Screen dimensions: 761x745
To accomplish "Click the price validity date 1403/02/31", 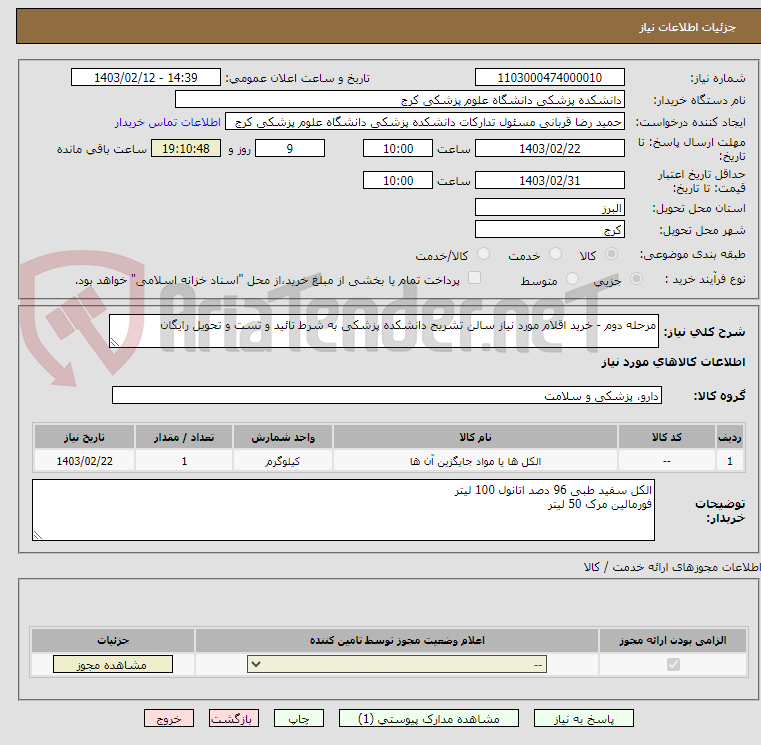I will (549, 181).
